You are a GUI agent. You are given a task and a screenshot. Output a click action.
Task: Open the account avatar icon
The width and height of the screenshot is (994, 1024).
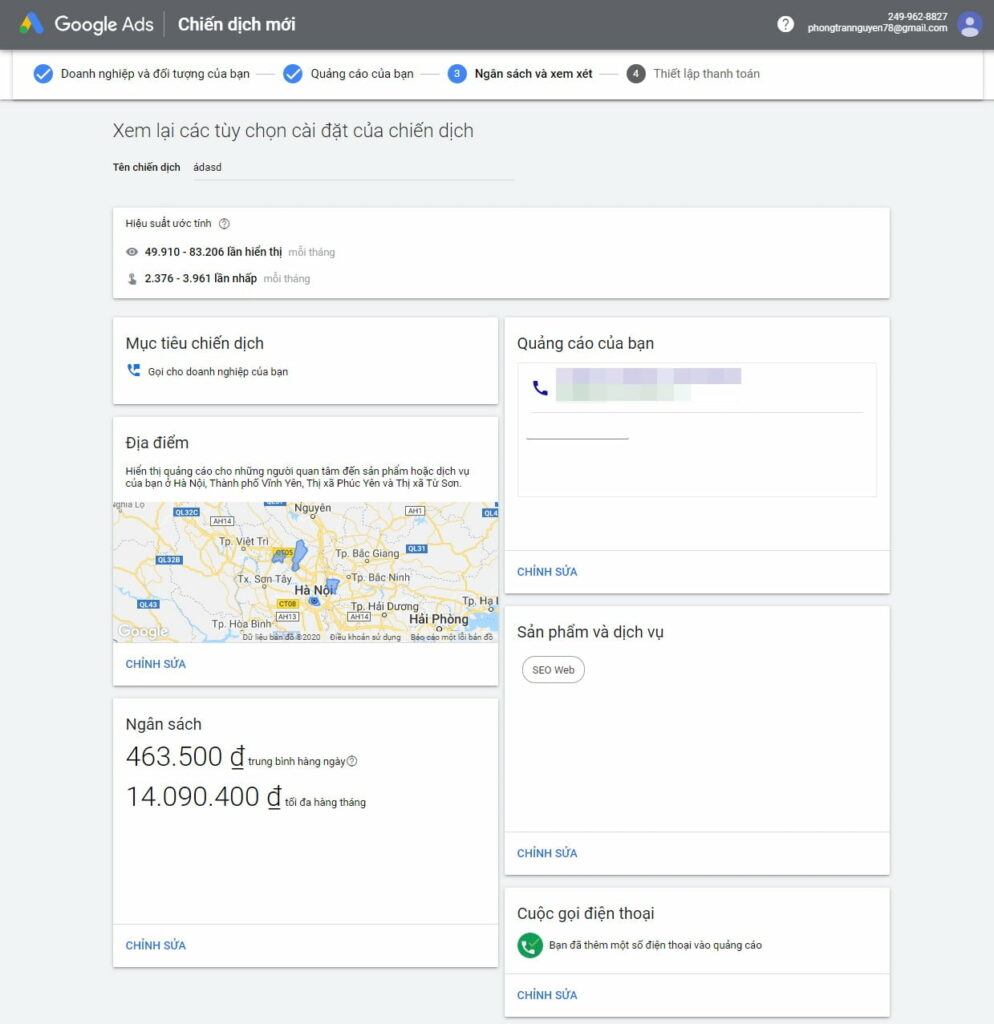[969, 24]
